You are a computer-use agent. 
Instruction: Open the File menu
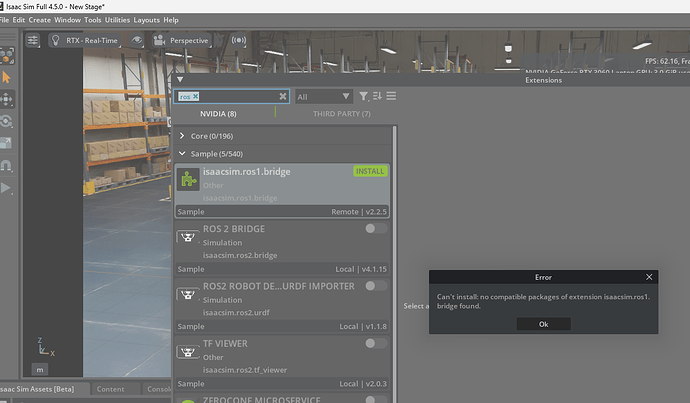pyautogui.click(x=4, y=20)
